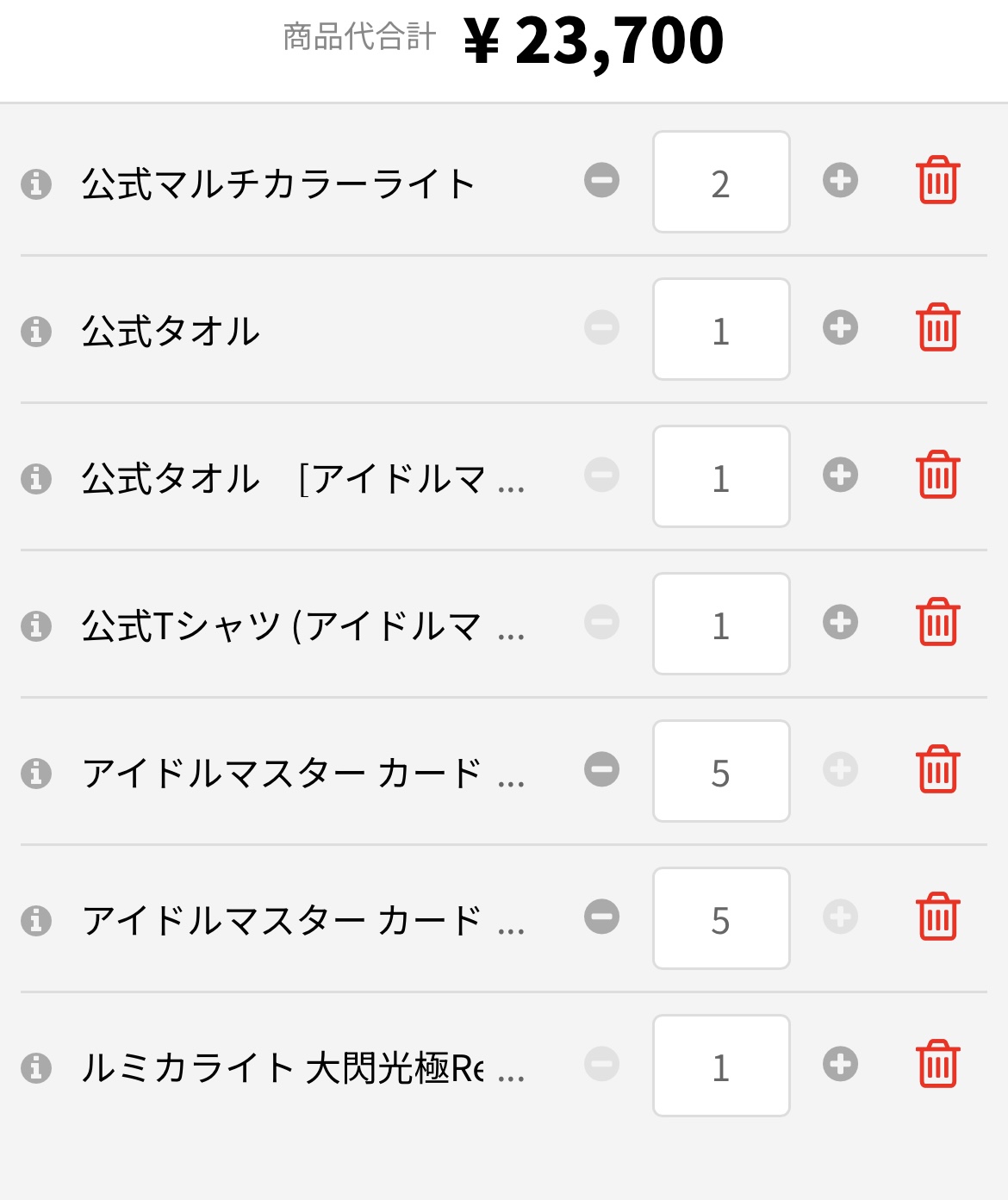Increase quantity of ルミカライト 大閃光極
The image size is (1008, 1200).
point(840,1065)
